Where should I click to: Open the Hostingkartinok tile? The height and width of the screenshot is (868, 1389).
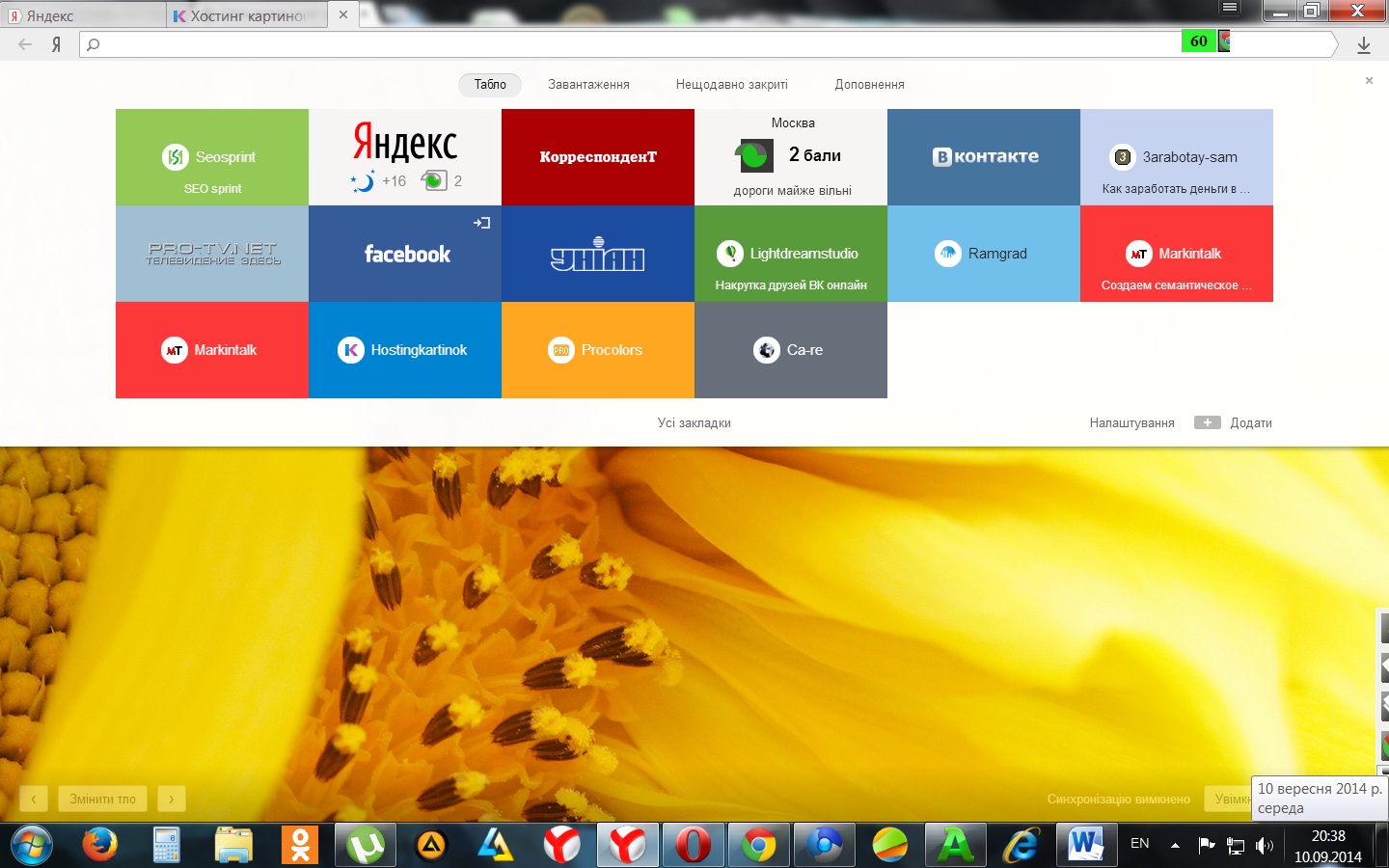click(405, 350)
